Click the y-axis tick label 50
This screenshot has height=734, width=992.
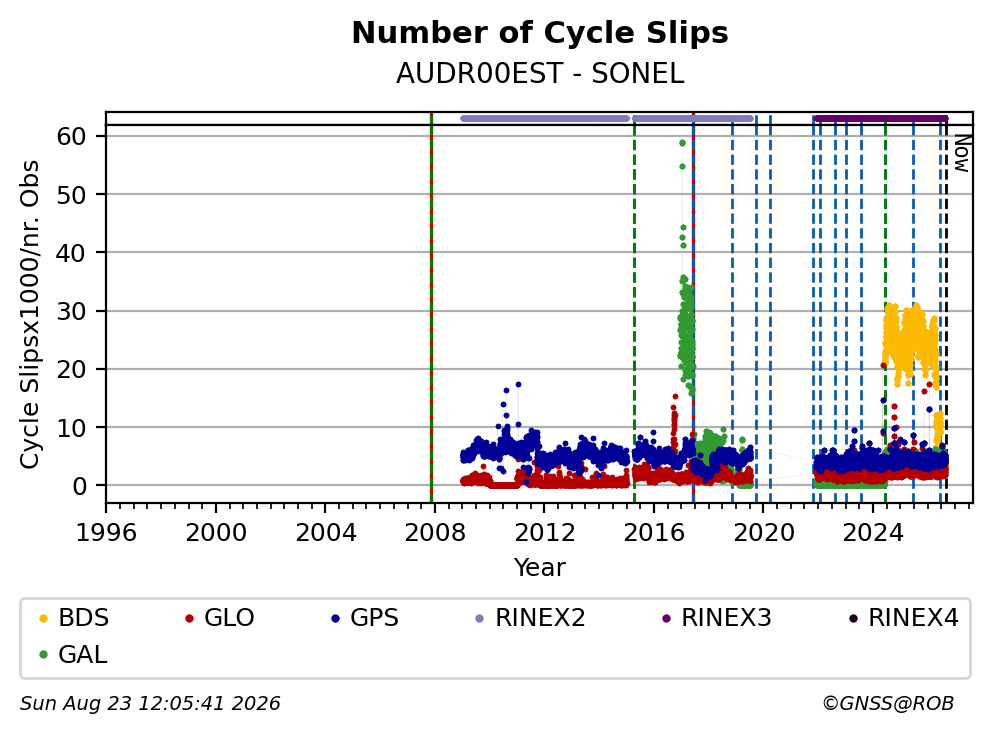71,195
